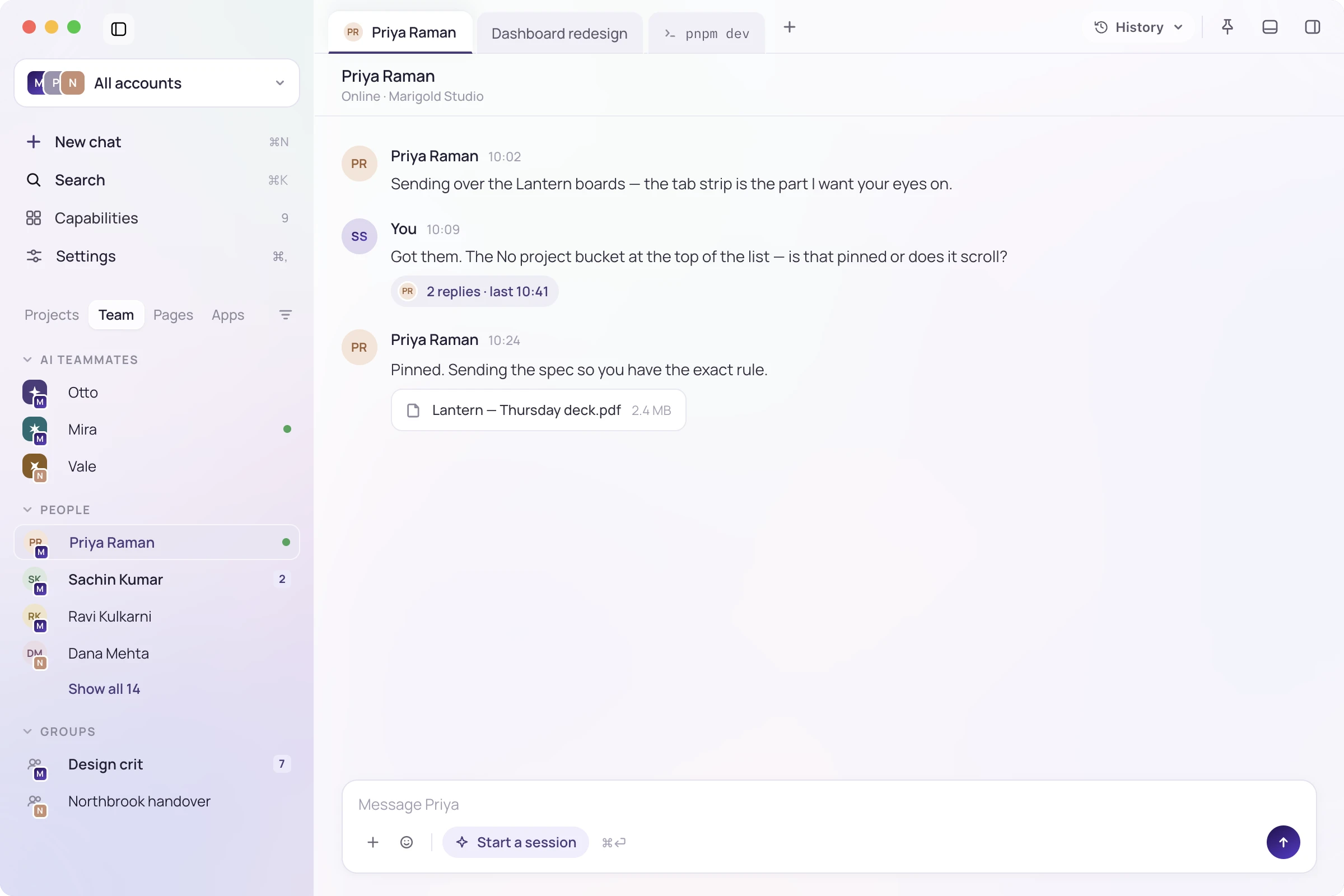This screenshot has height=896, width=1344.
Task: Click Design crit unread badge 7
Action: pos(282,763)
